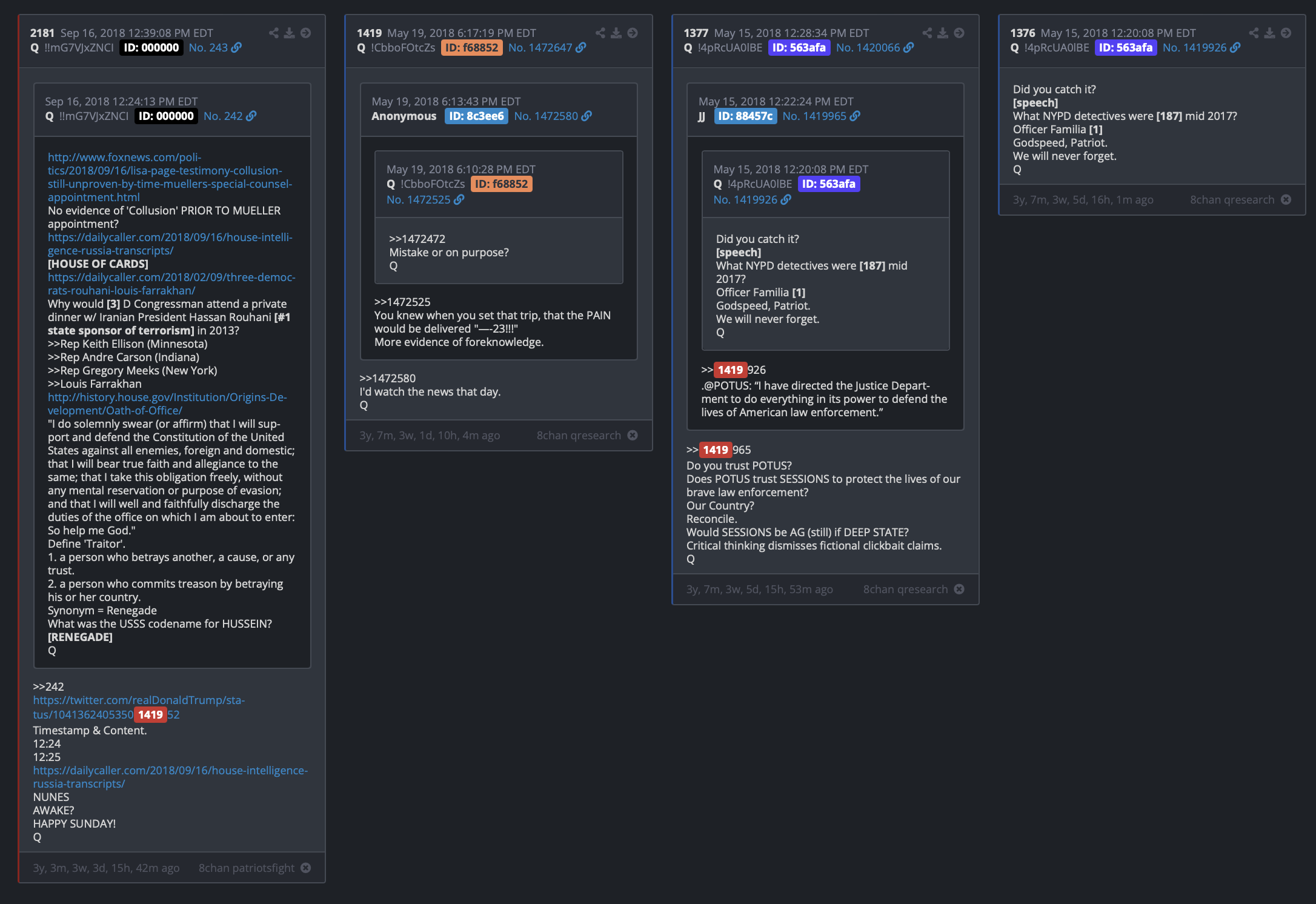Click the >>242 reply reference

pyautogui.click(x=48, y=686)
